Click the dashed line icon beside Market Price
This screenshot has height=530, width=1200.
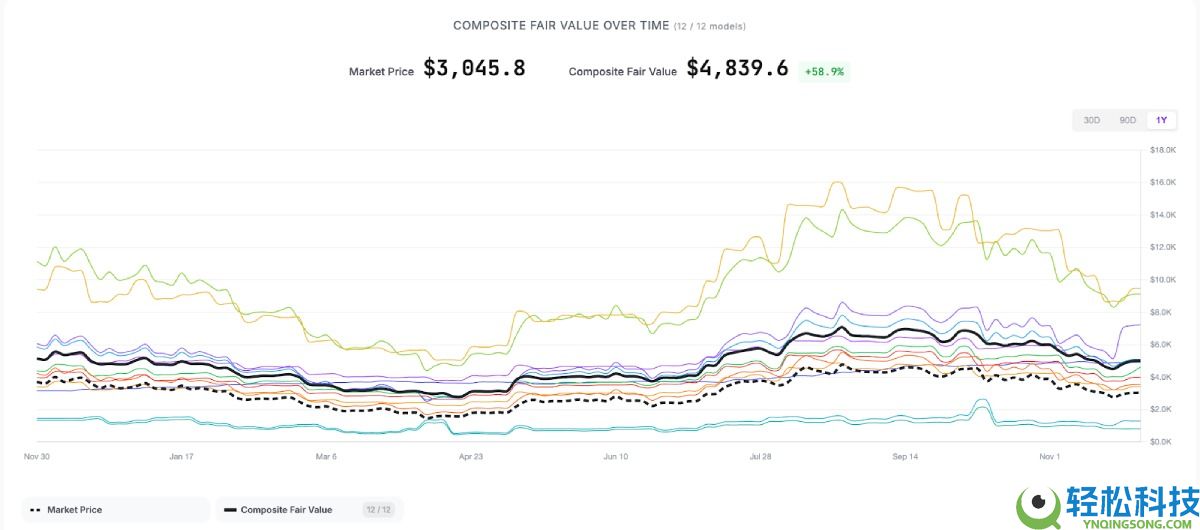(x=35, y=510)
